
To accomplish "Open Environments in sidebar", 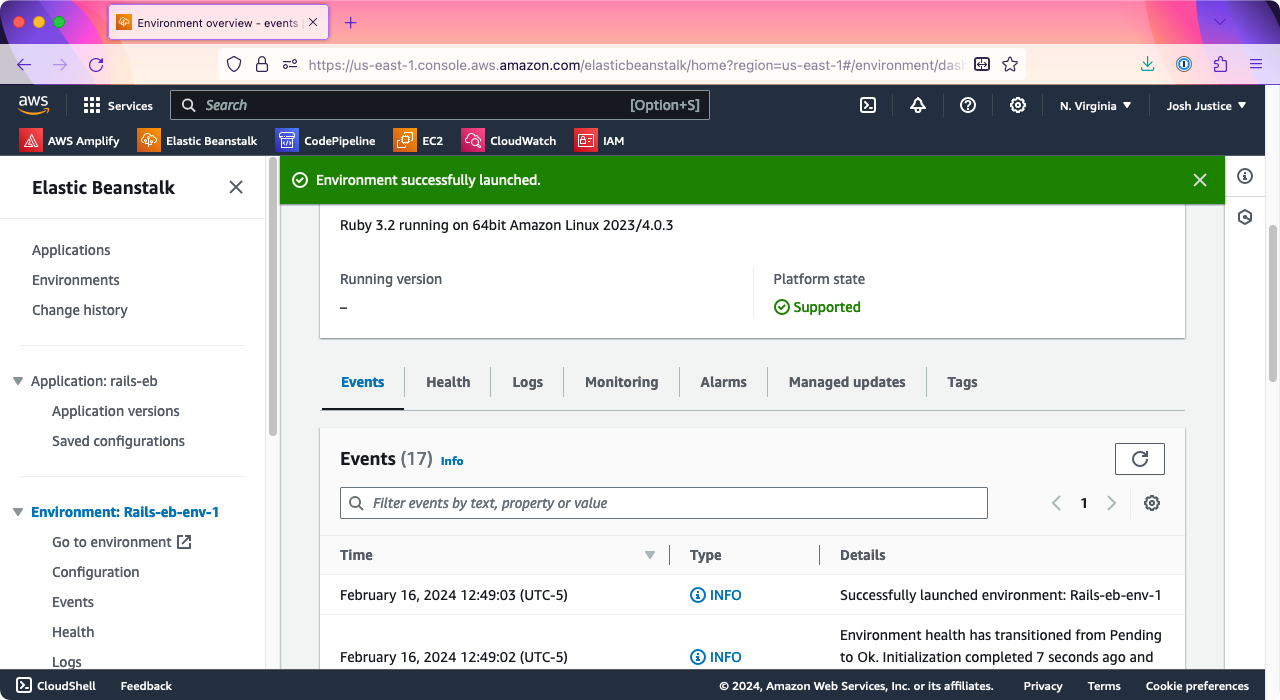I will coord(76,280).
